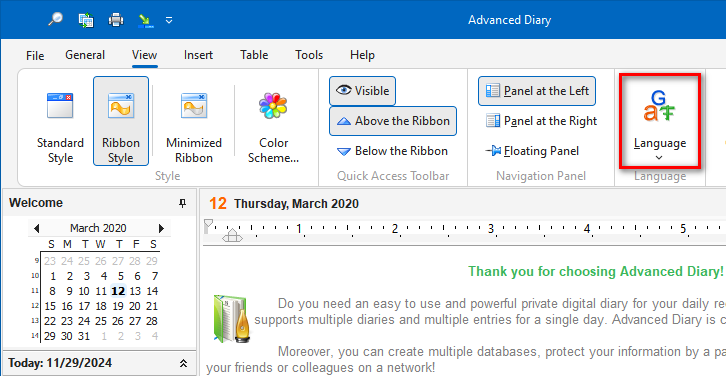The height and width of the screenshot is (376, 726).
Task: Open the Color Scheme chooser
Action: click(273, 121)
